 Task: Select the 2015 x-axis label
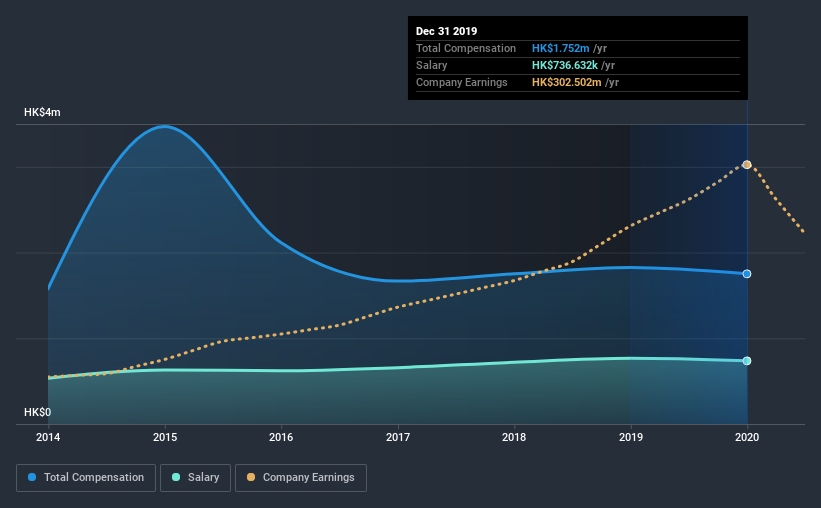tap(165, 437)
